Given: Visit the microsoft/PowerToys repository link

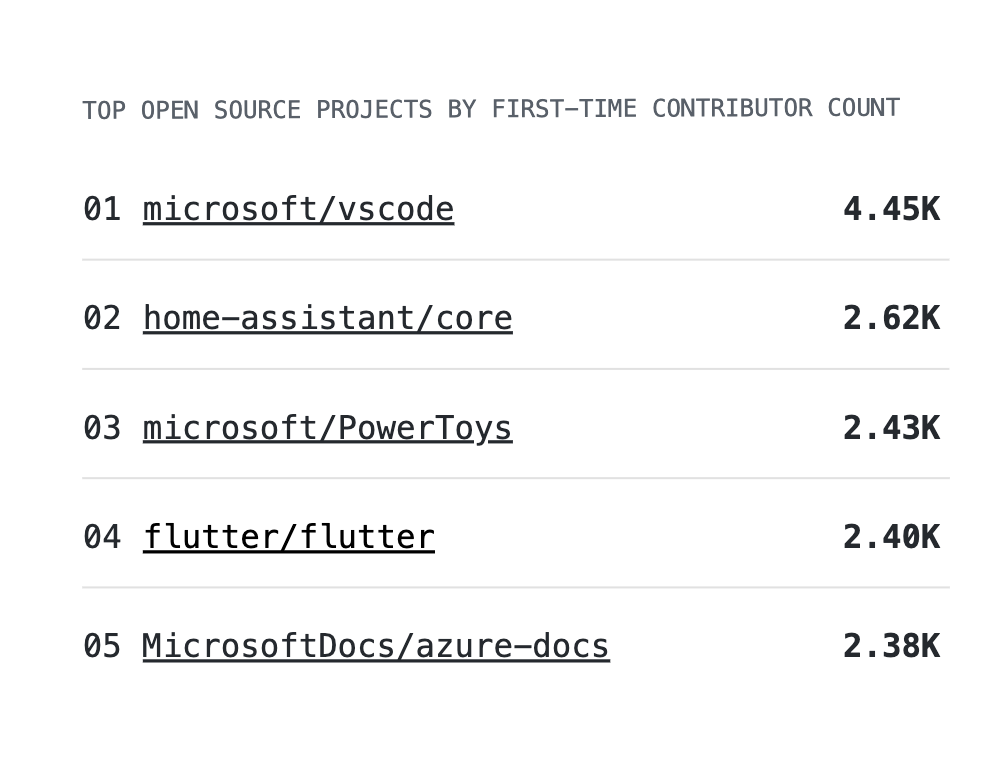Looking at the screenshot, I should tap(328, 428).
